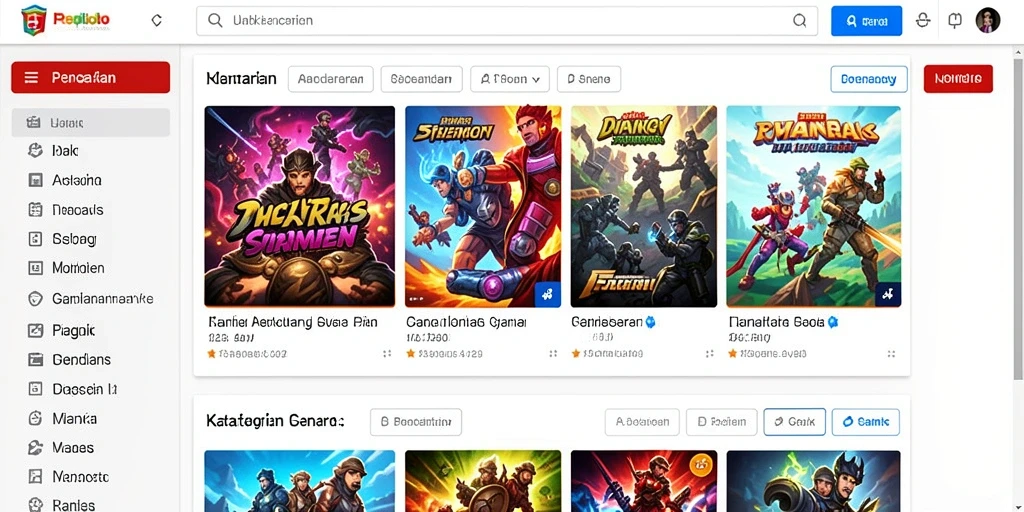Open the Tiaoan dropdown filter

[x=510, y=79]
